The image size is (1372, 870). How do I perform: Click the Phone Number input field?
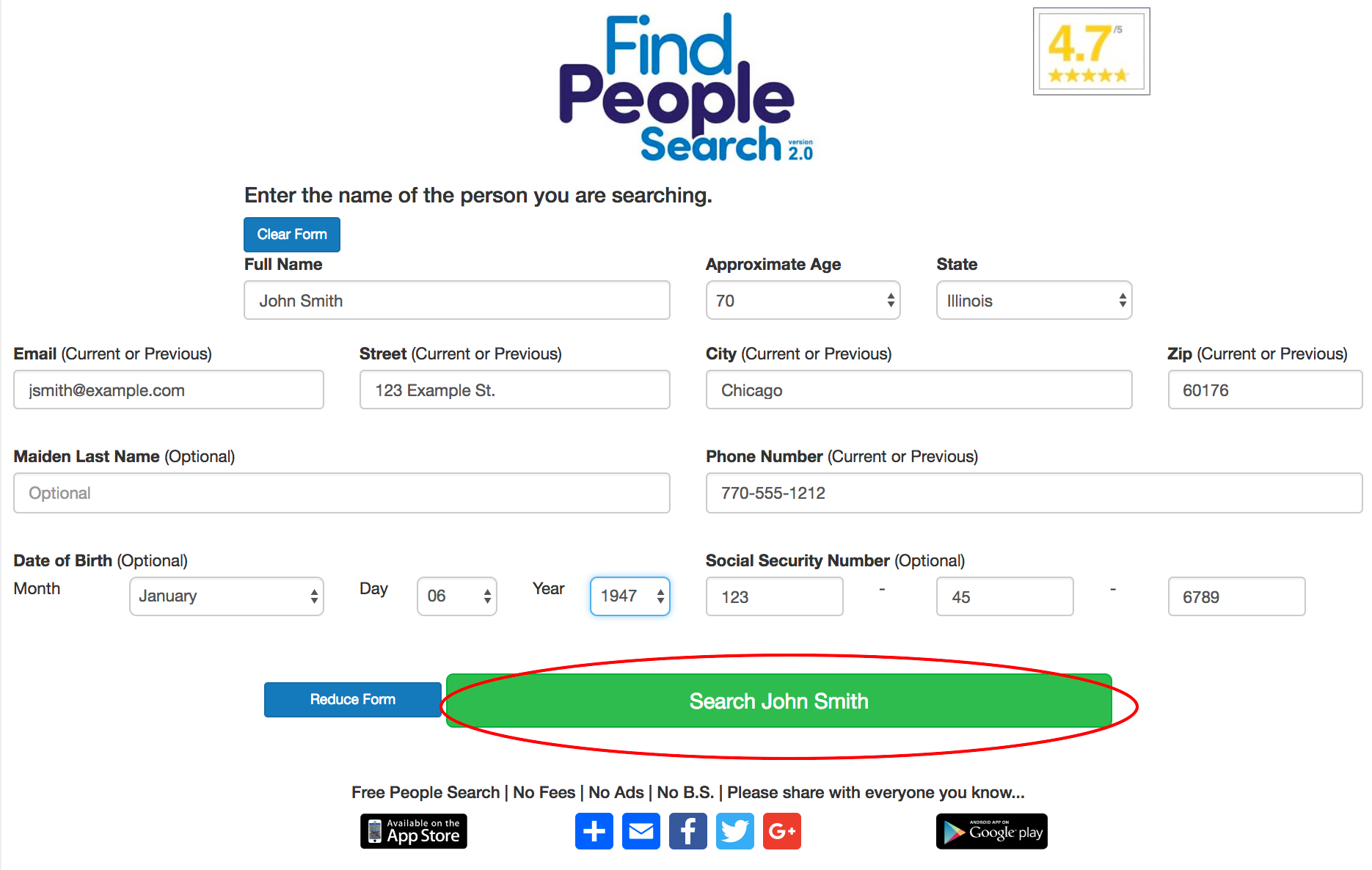(1034, 493)
